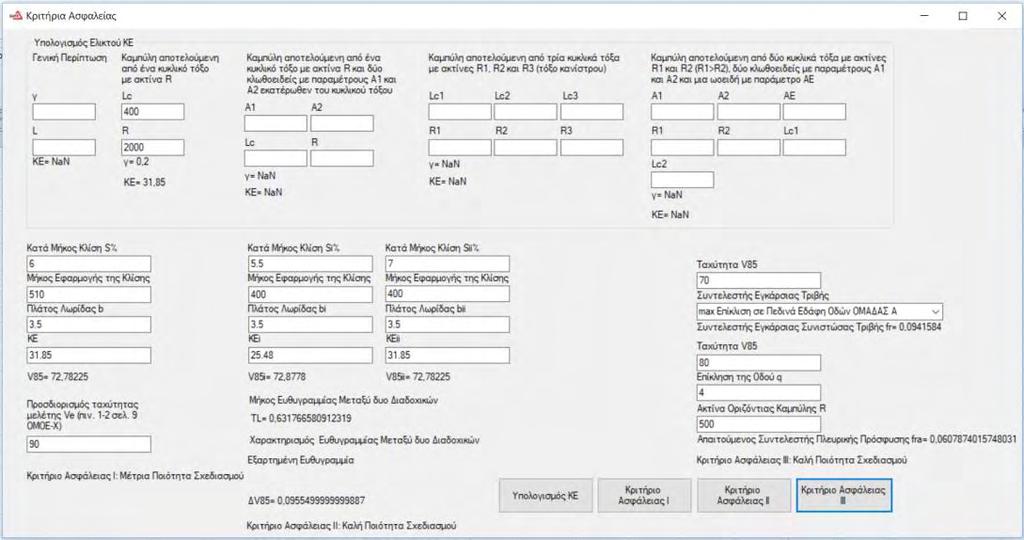The width and height of the screenshot is (1024, 540).
Task: Click the TL= 0,631766580912319 value
Action: pyautogui.click(x=301, y=418)
